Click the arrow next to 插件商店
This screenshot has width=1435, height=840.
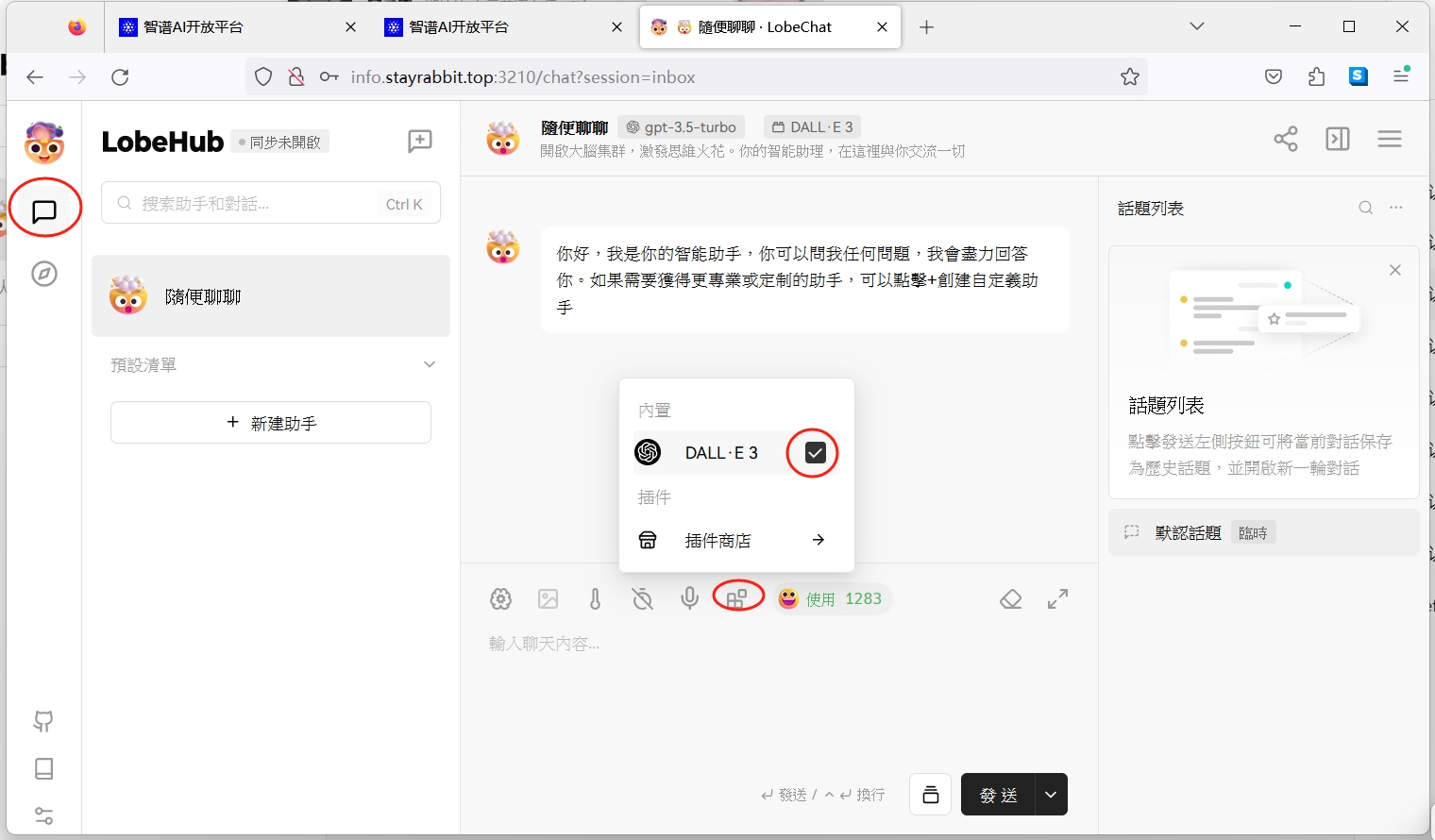click(819, 540)
